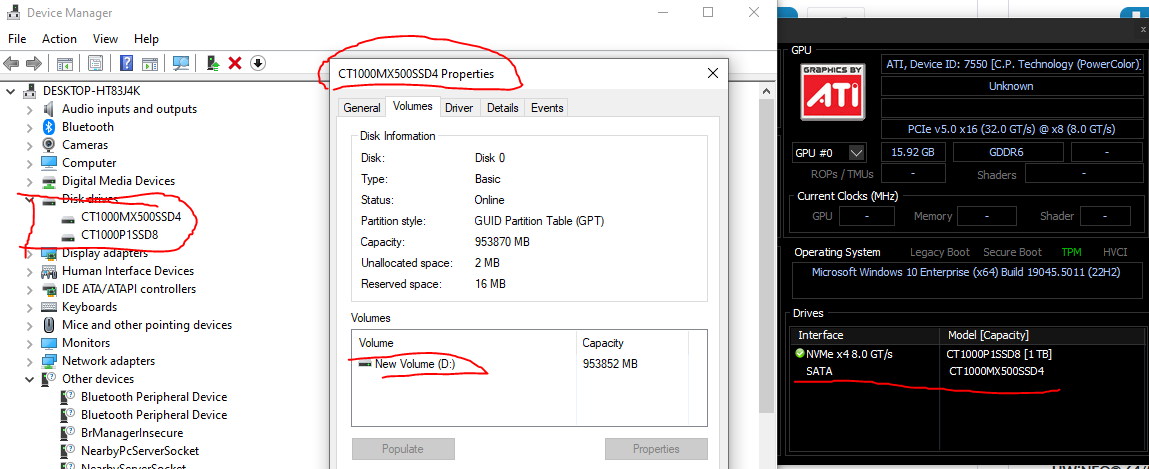Click the Audio inputs and outputs speaker icon
Image resolution: width=1149 pixels, height=469 pixels.
pos(48,108)
